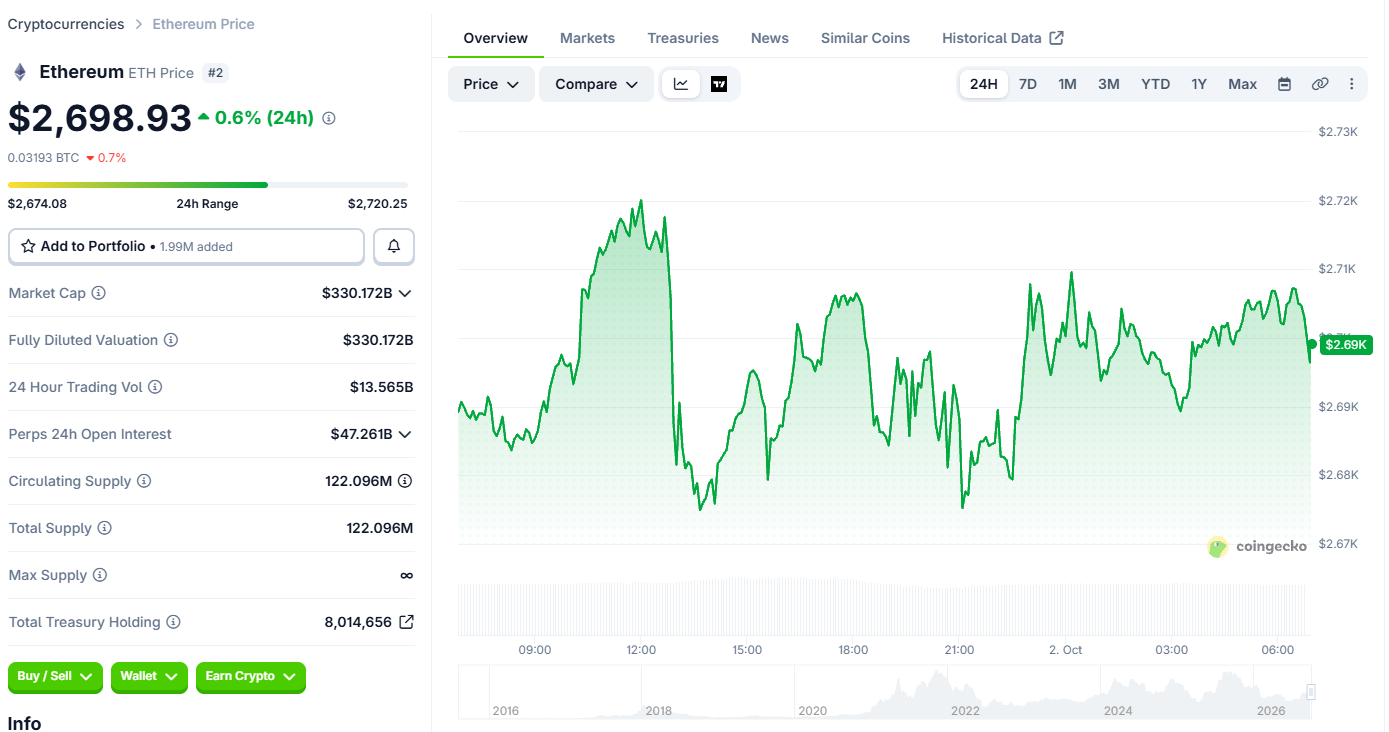This screenshot has width=1389, height=732.
Task: Open the Price dropdown above the chart
Action: 491,84
